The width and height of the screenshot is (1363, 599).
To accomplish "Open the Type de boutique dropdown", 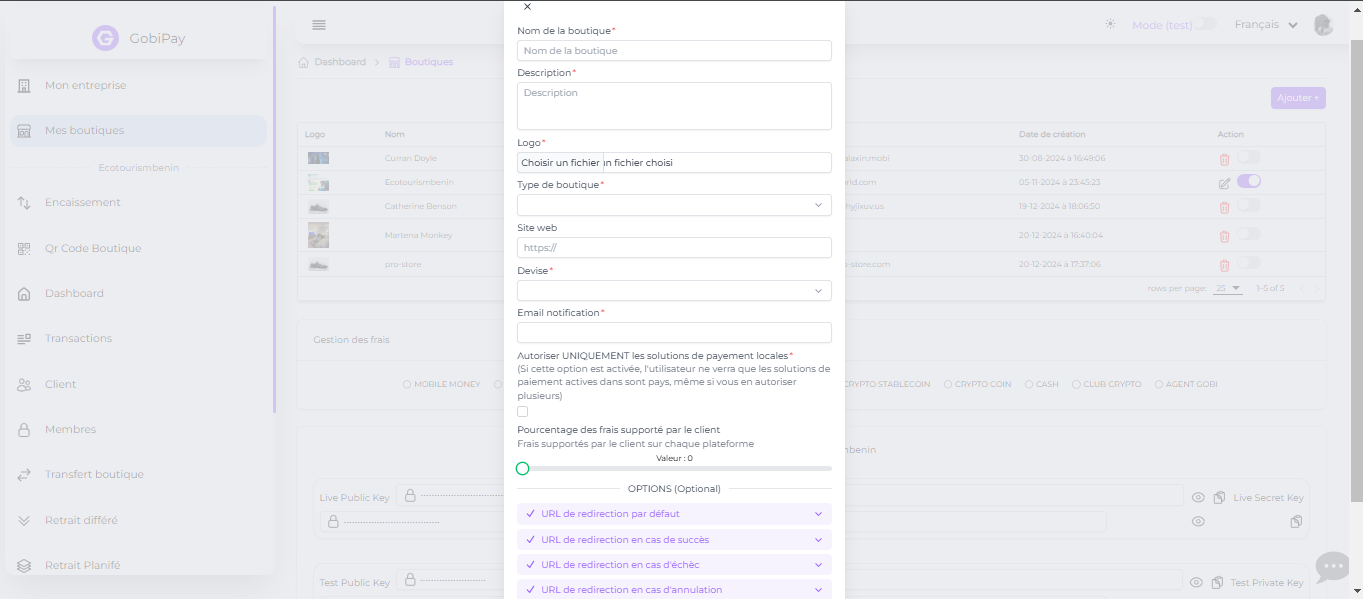I will (x=674, y=205).
